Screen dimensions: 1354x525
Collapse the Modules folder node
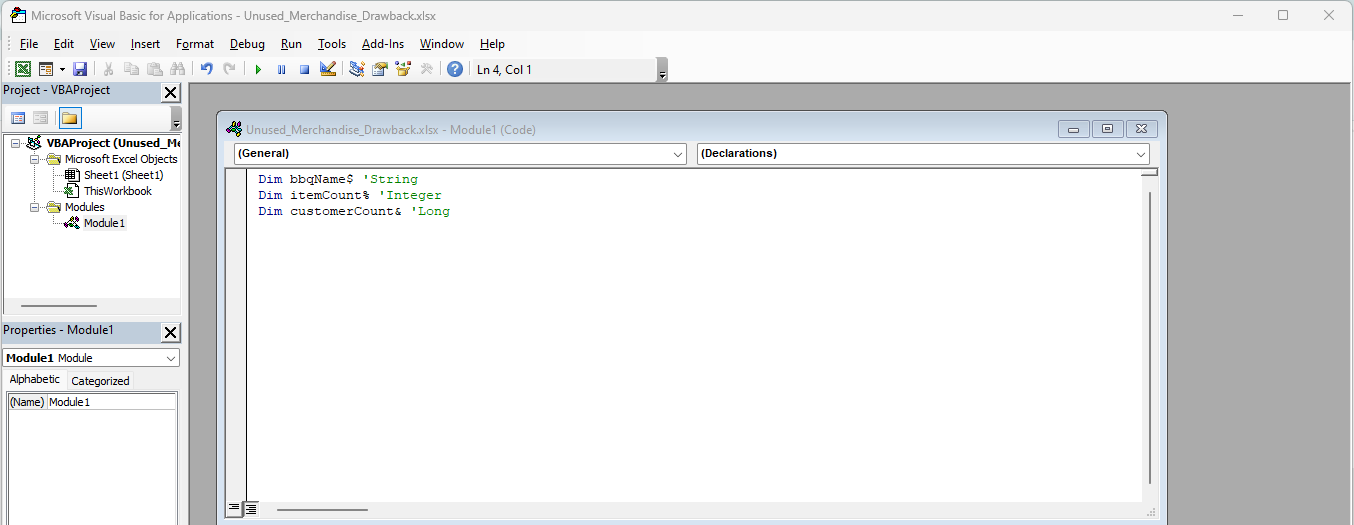(33, 207)
